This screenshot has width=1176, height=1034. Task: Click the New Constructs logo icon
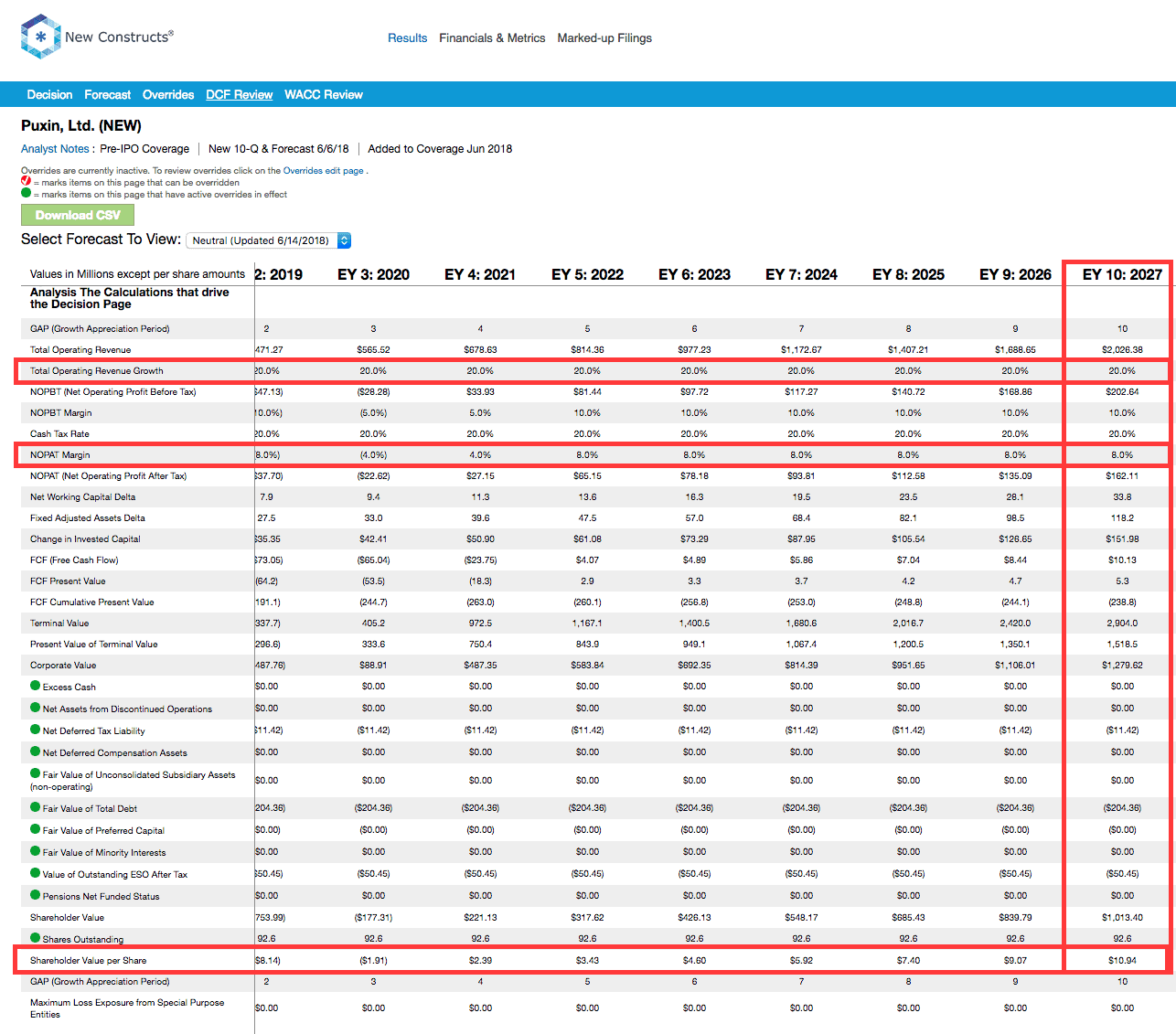40,37
